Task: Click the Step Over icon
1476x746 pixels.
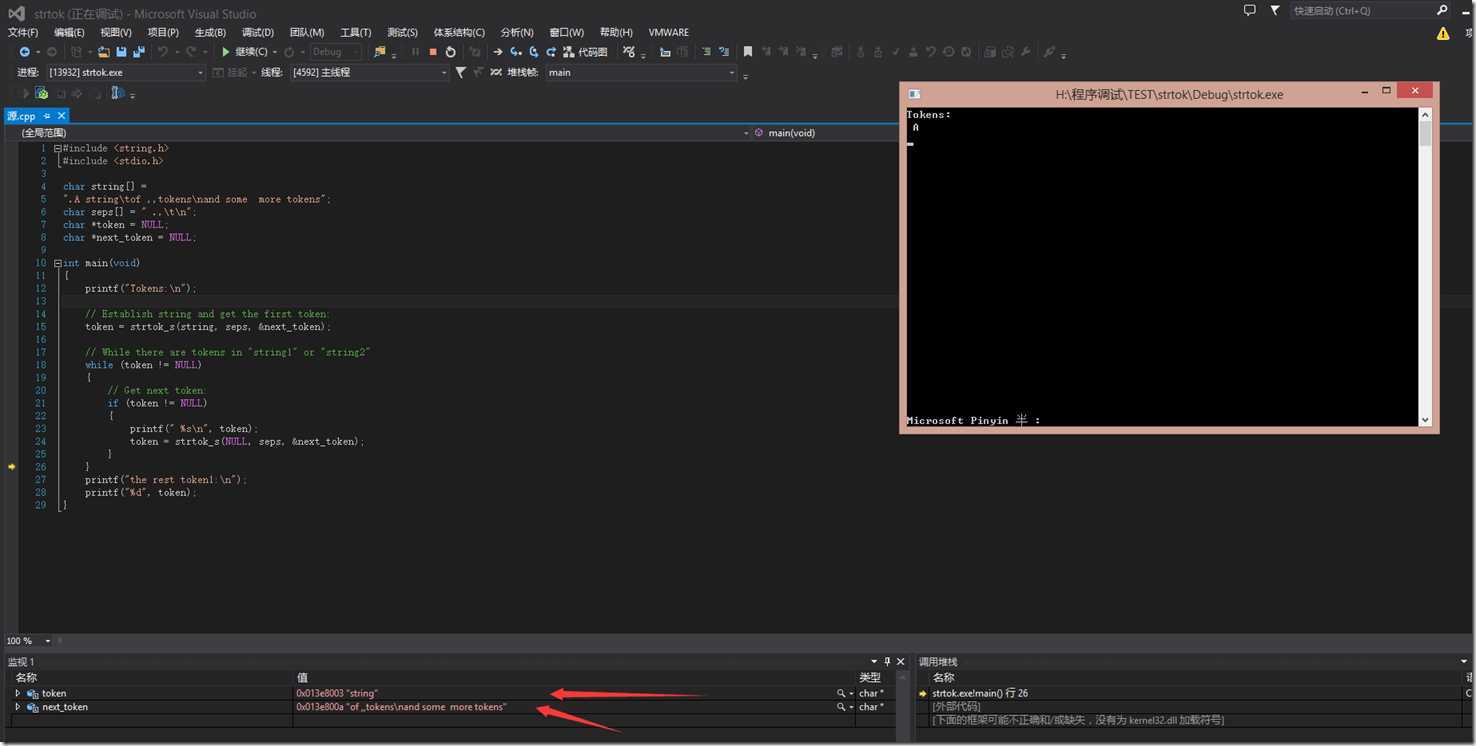Action: (x=534, y=52)
